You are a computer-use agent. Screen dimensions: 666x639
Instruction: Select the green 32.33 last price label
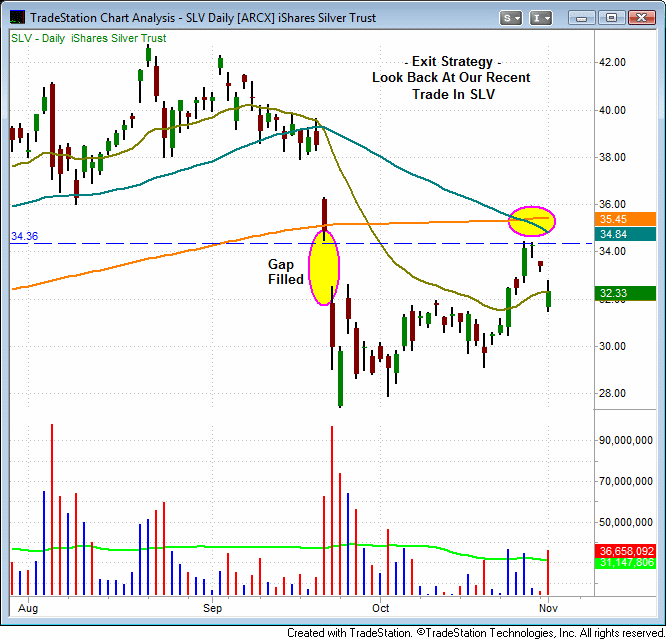[x=625, y=293]
